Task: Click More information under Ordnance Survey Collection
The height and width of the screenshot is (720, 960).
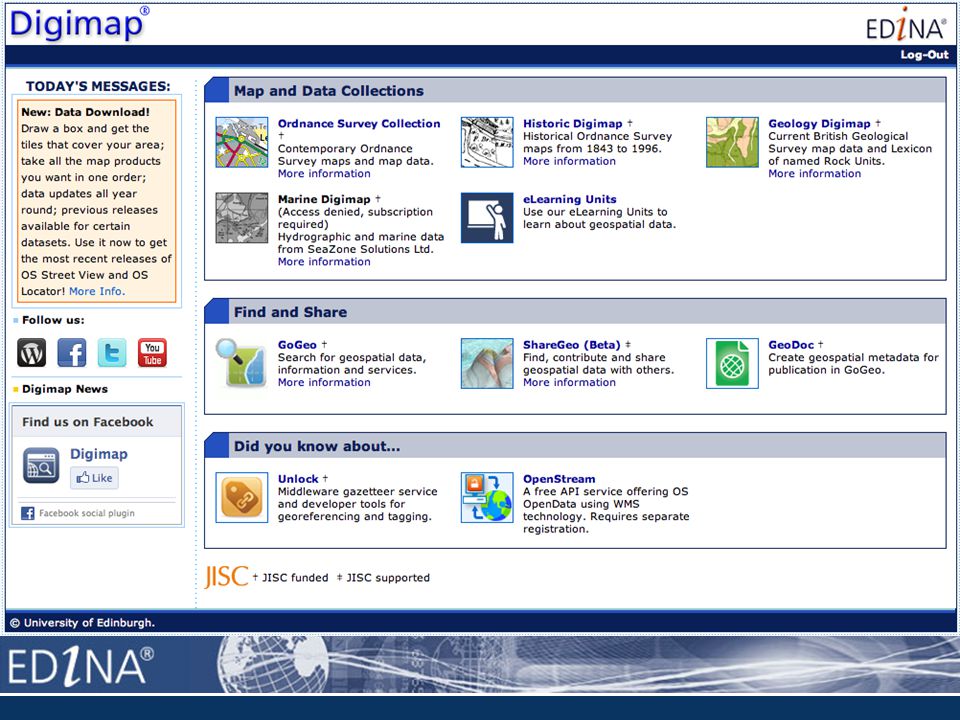Action: [x=324, y=174]
